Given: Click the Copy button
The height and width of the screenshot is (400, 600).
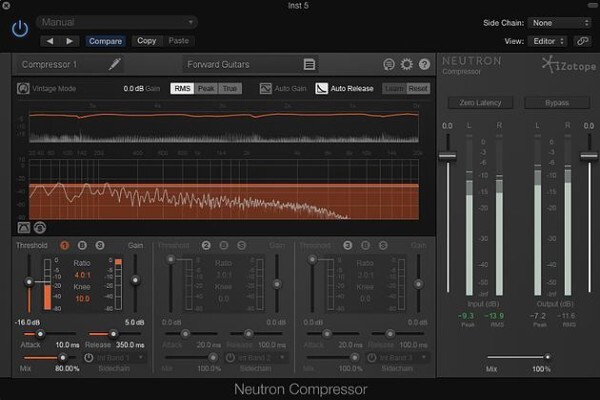Looking at the screenshot, I should [x=147, y=41].
